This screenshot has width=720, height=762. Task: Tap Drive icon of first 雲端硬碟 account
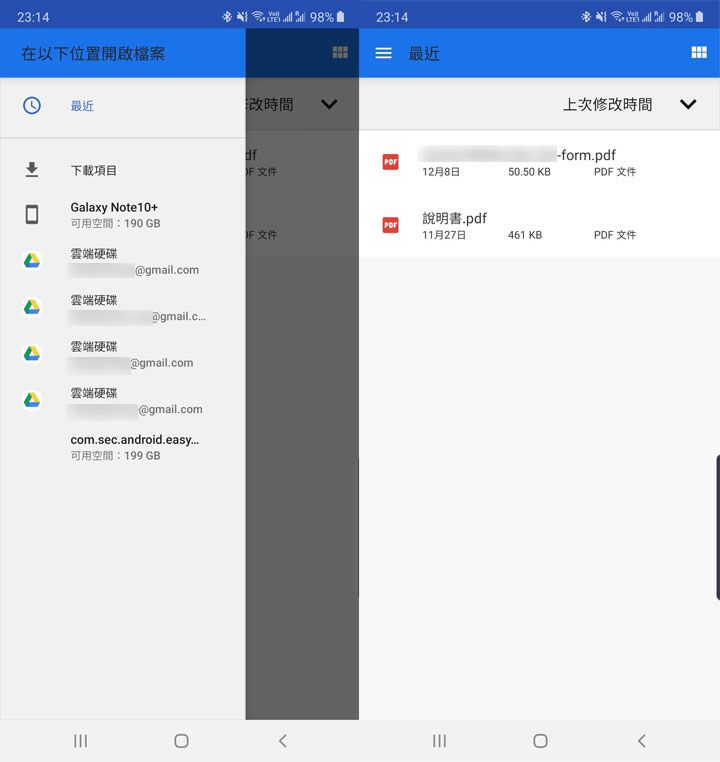[32, 261]
